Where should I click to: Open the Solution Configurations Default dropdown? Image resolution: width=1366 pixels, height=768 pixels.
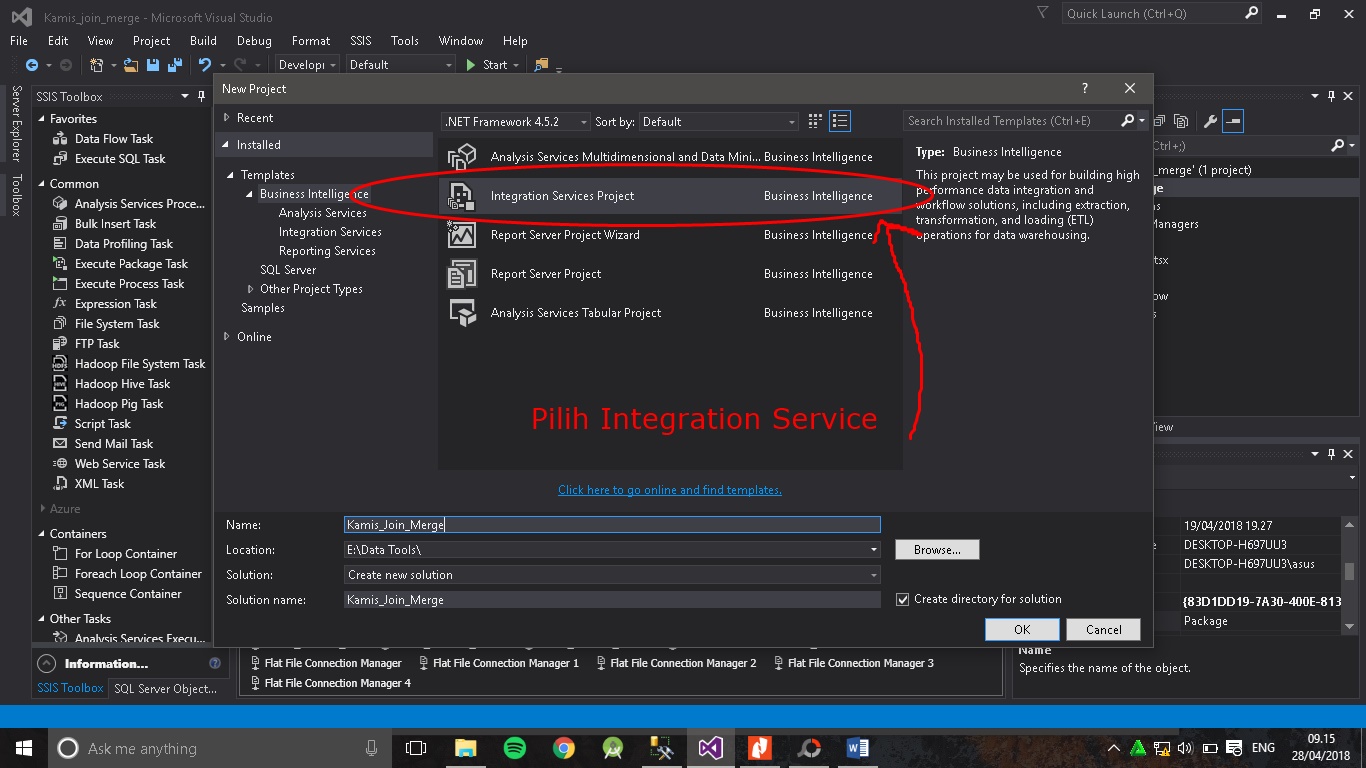pyautogui.click(x=400, y=65)
